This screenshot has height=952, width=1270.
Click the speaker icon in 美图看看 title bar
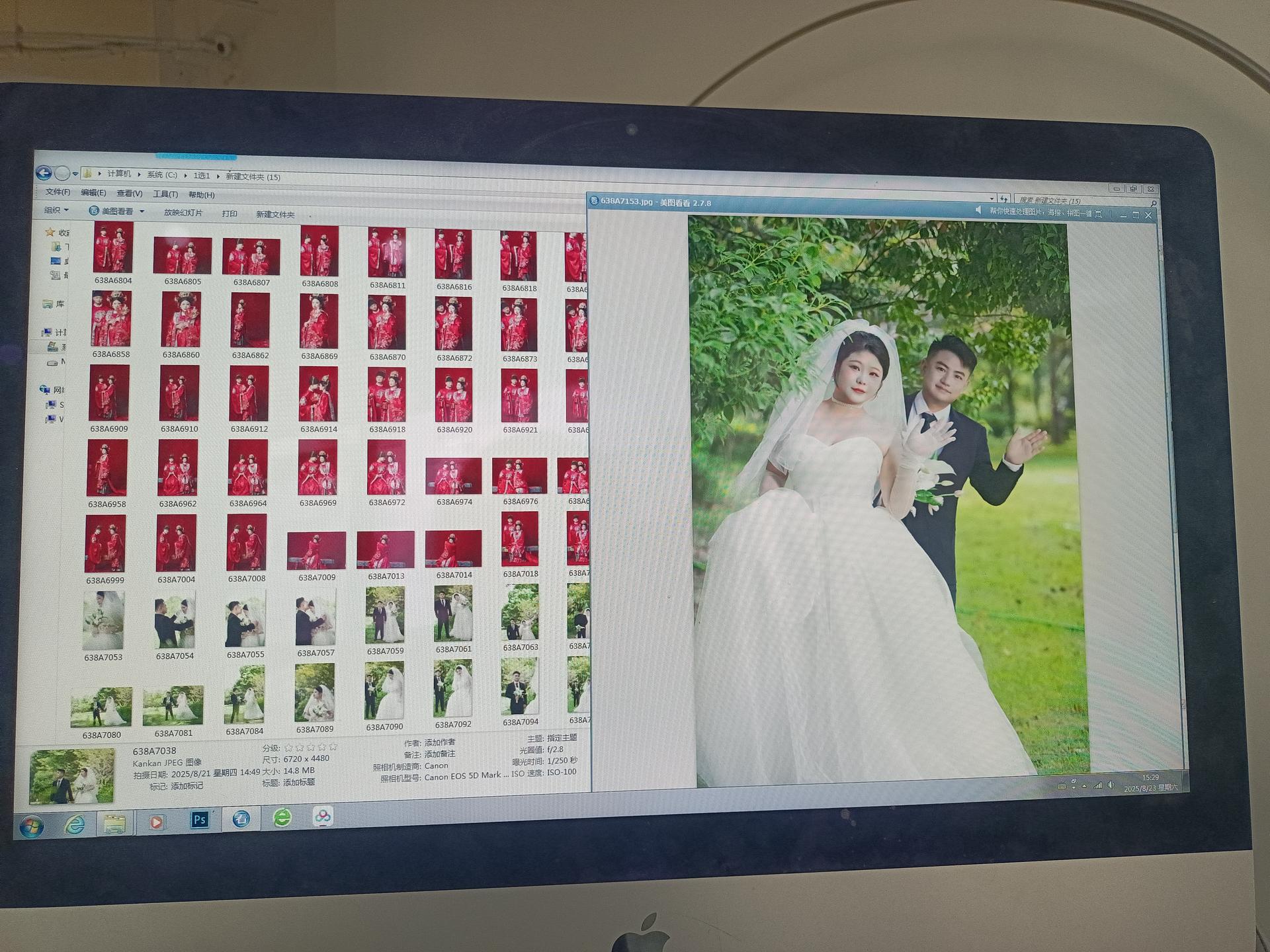pos(978,210)
